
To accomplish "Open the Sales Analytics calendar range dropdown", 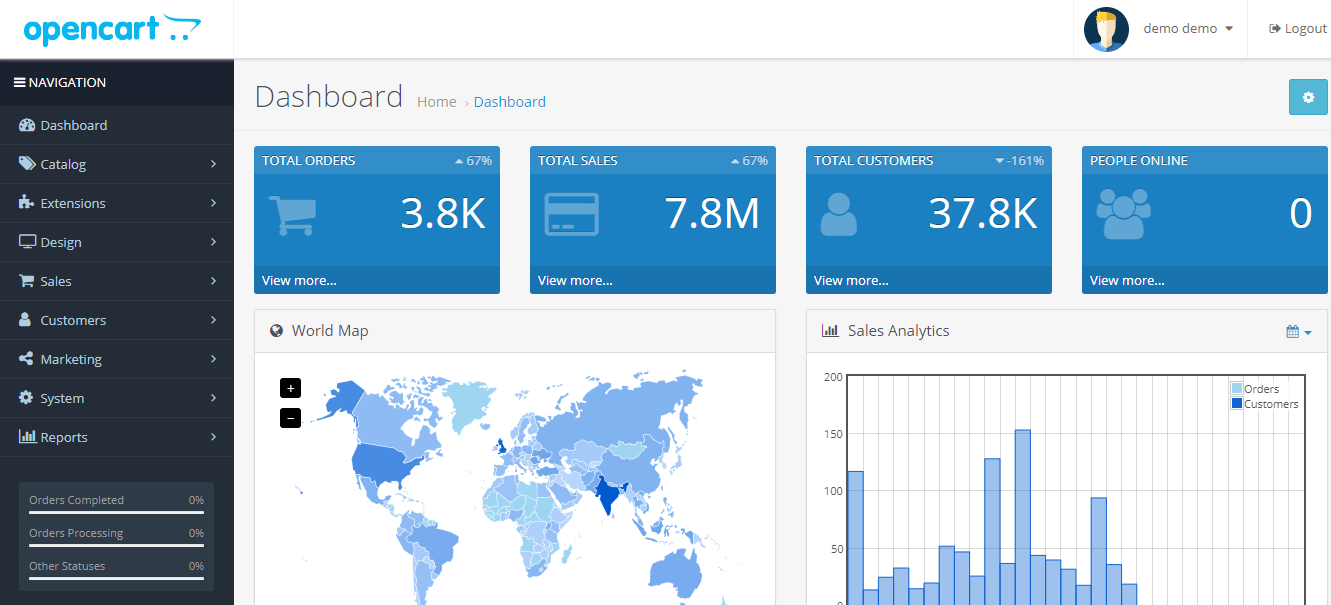I will (x=1298, y=331).
